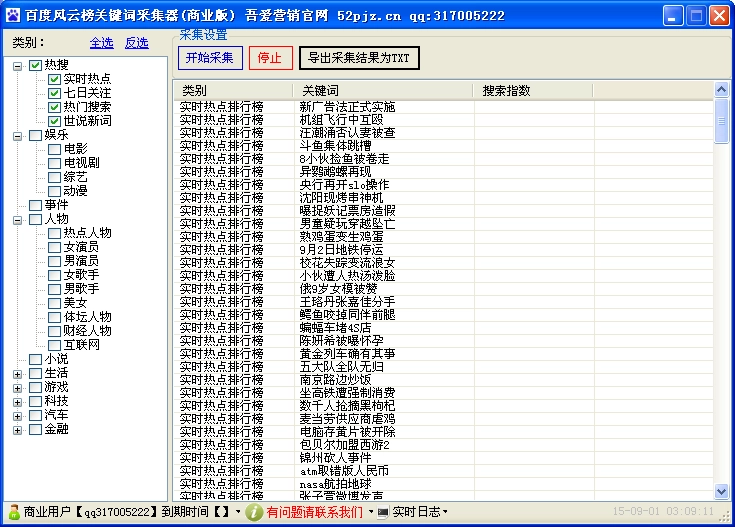Screen dimensions: 735x527
Task: Sort by 关键词 column header
Action: point(383,90)
